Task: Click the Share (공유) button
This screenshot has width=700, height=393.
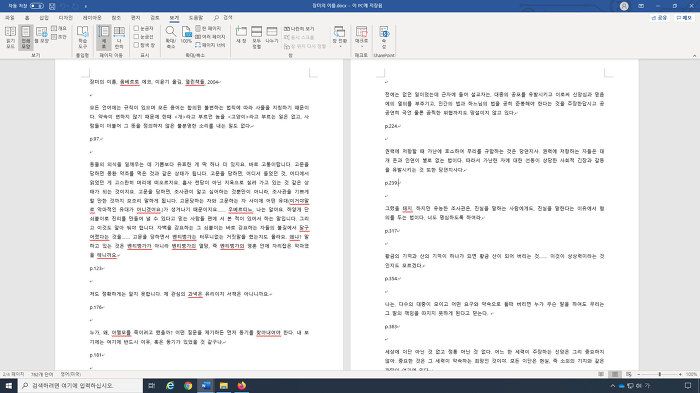Action: (x=659, y=17)
